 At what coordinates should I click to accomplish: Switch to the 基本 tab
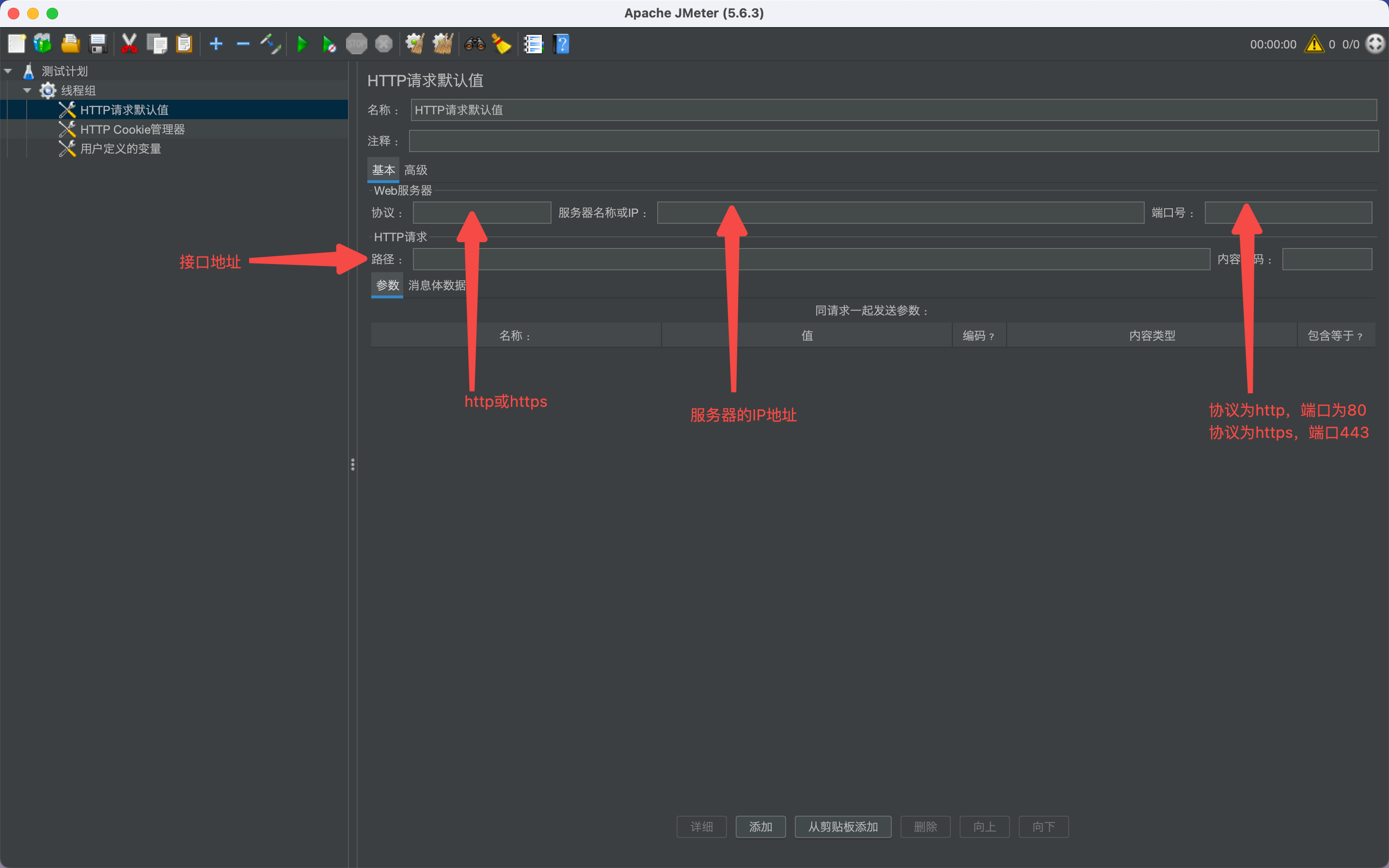point(383,170)
